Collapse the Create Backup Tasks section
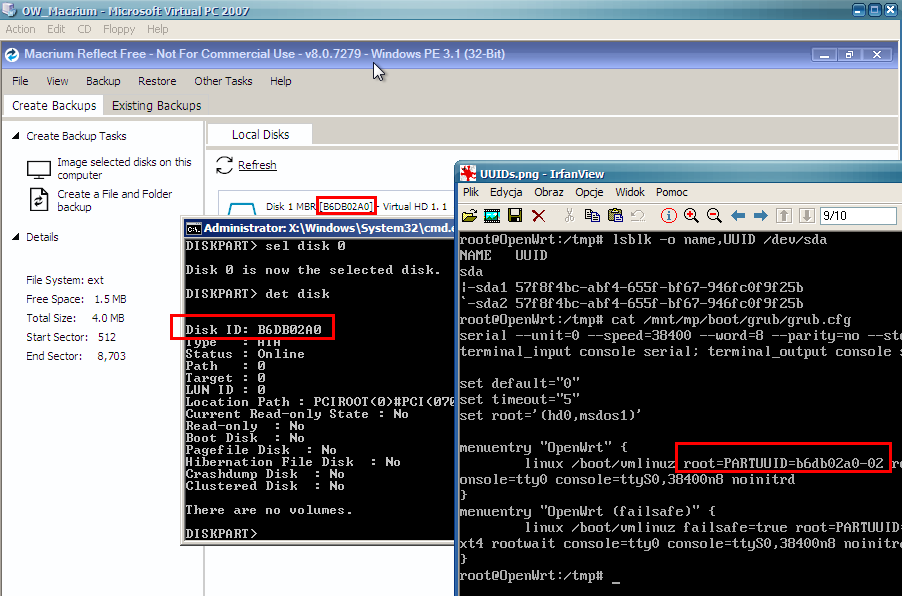The height and width of the screenshot is (596, 902). pos(16,136)
